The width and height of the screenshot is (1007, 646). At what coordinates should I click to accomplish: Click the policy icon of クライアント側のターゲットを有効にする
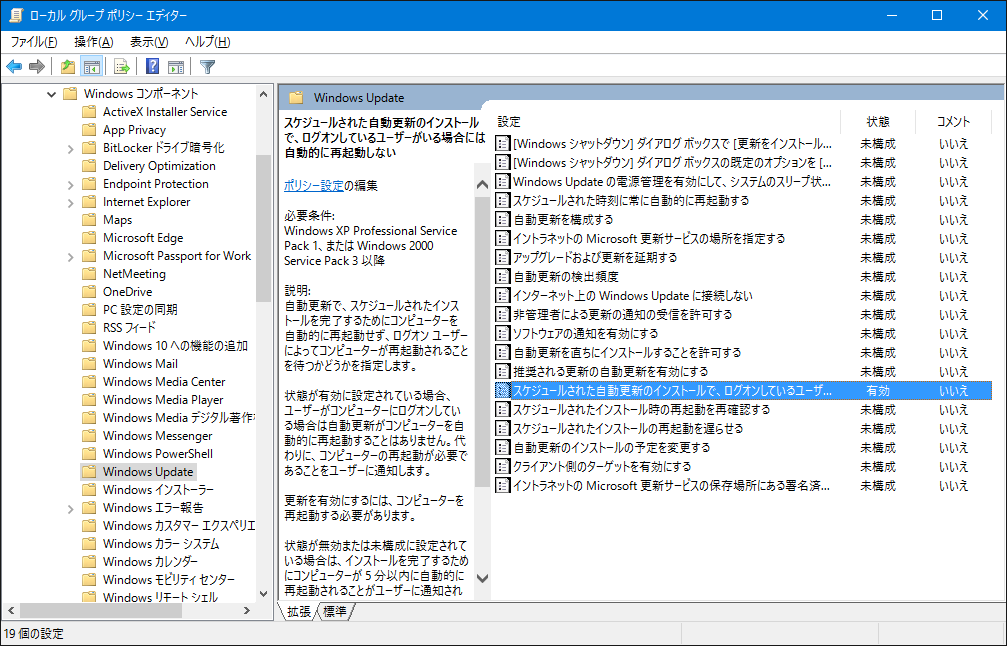[x=503, y=467]
